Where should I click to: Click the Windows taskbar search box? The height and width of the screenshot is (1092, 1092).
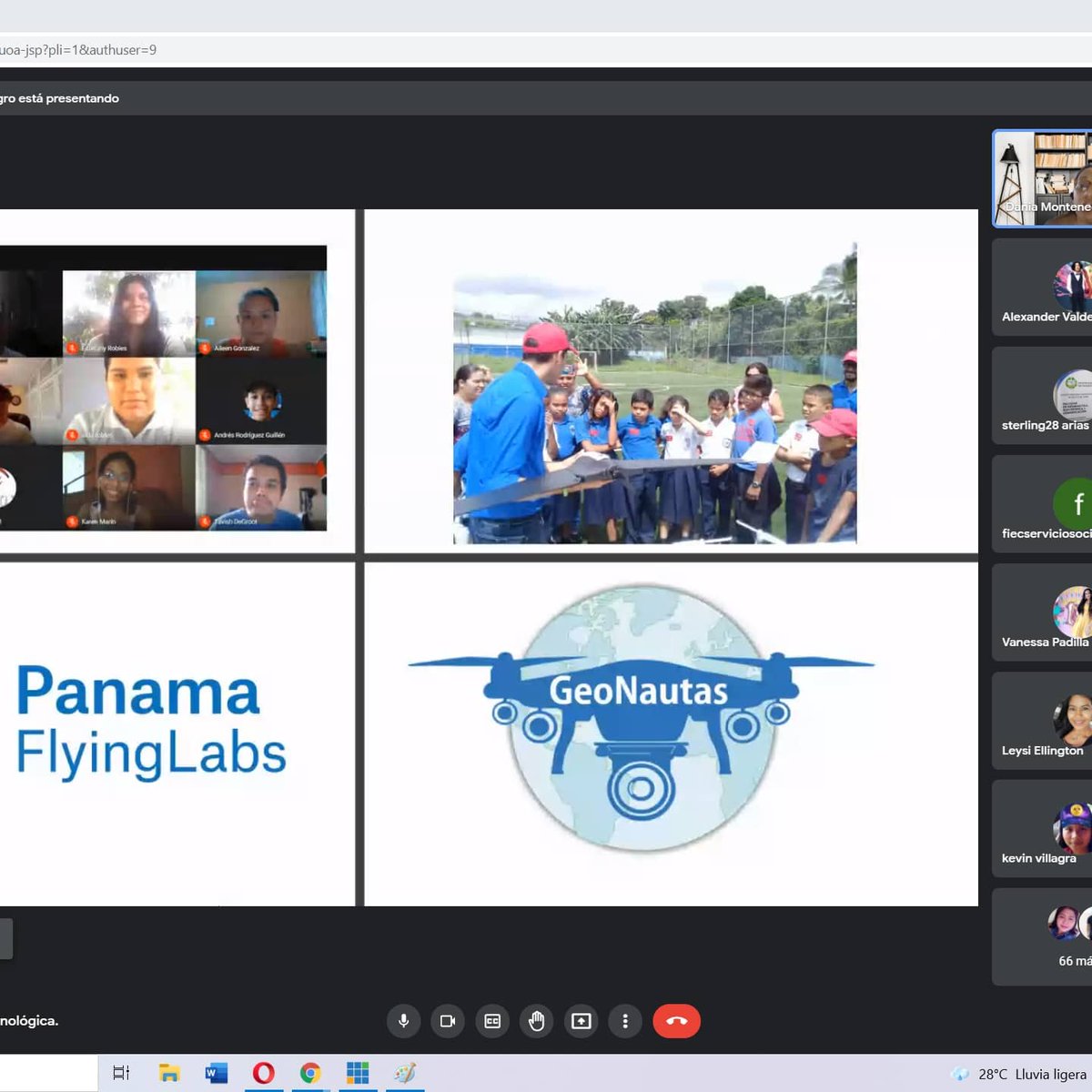(x=48, y=1074)
